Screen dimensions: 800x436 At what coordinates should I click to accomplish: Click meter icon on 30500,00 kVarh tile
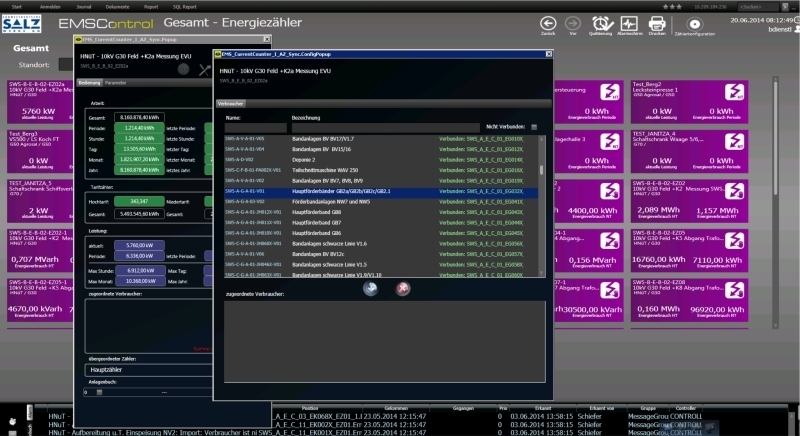610,290
